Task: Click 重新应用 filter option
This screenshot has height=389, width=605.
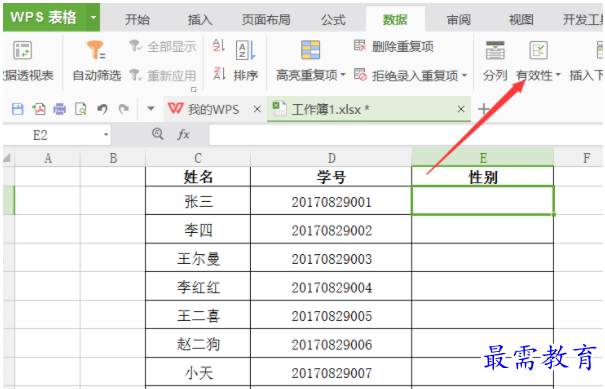Action: point(163,75)
